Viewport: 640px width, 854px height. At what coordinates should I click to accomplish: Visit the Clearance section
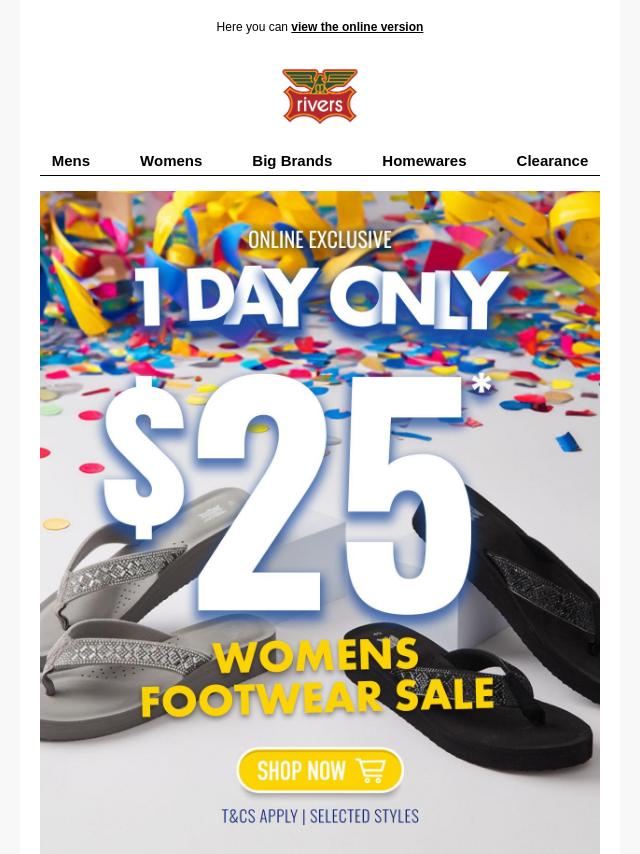[x=552, y=161]
